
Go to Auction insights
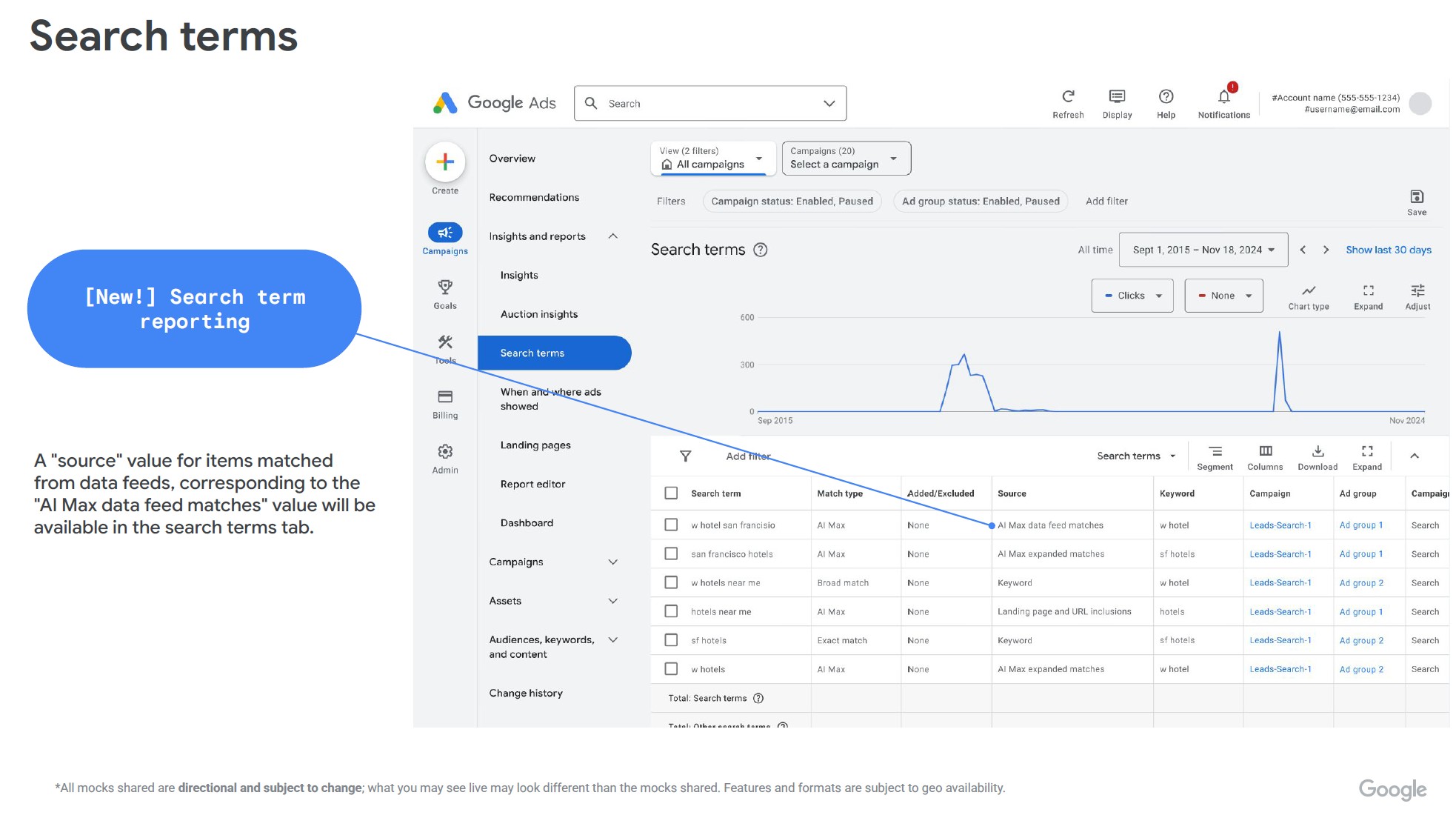tap(539, 314)
